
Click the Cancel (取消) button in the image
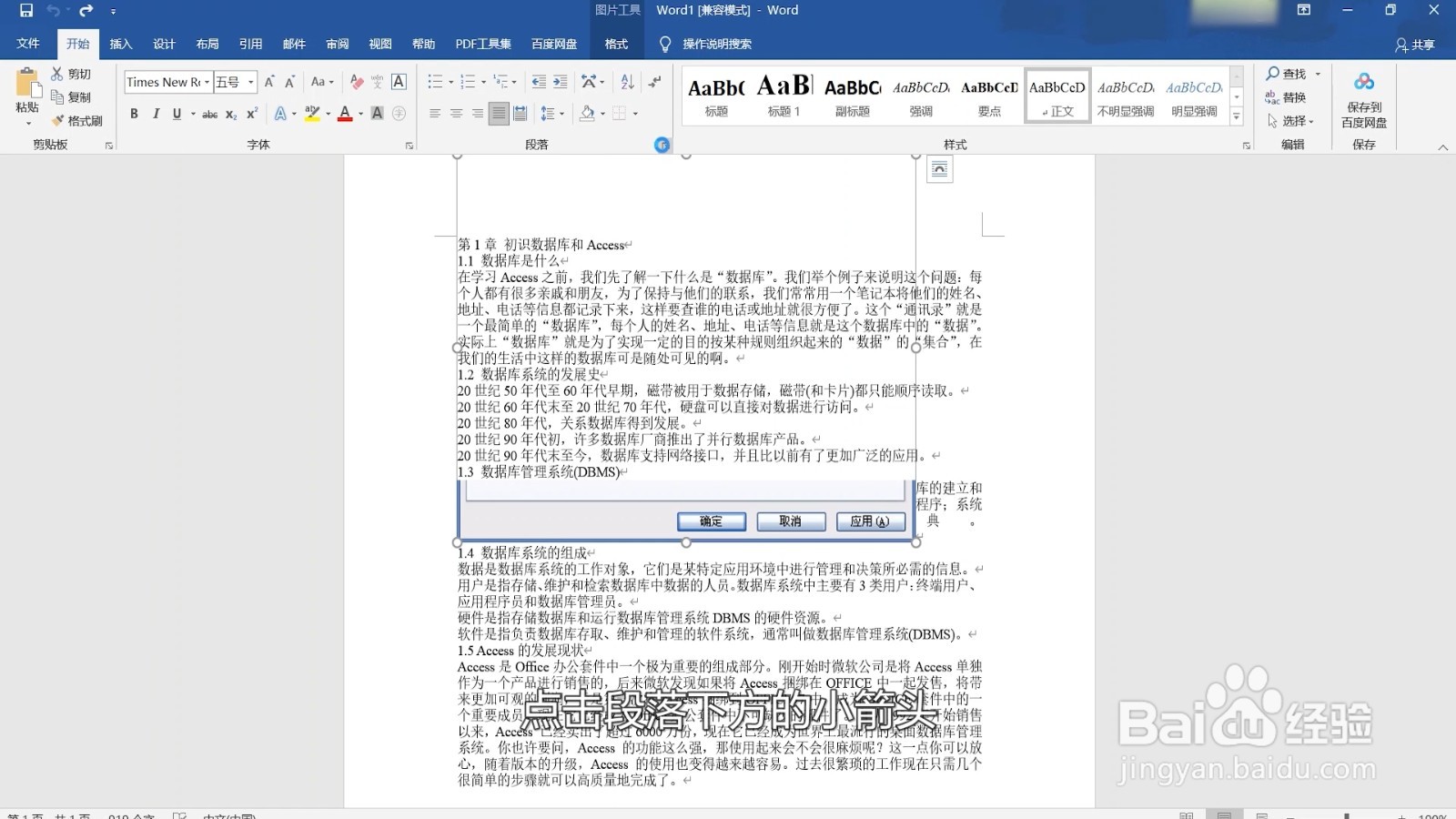point(791,521)
